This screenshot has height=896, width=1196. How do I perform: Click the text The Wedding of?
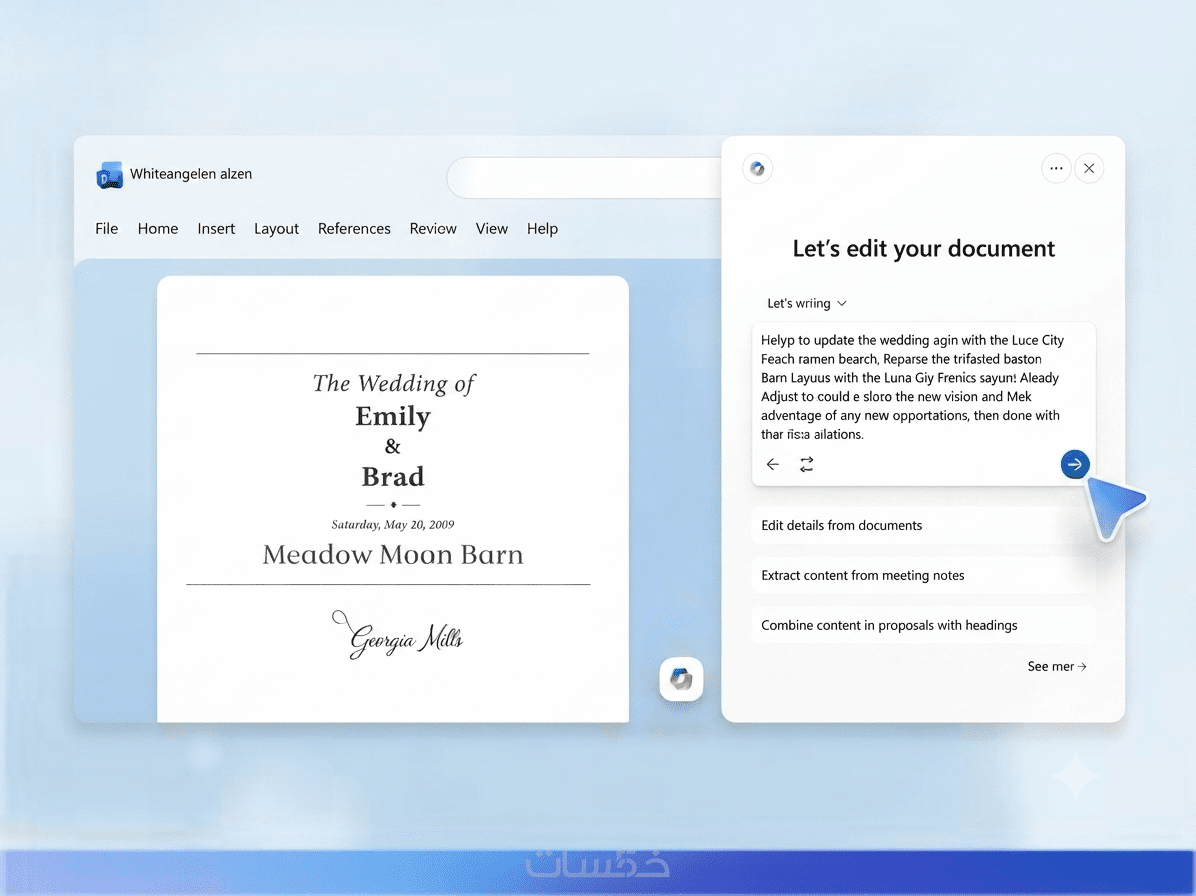pos(394,383)
